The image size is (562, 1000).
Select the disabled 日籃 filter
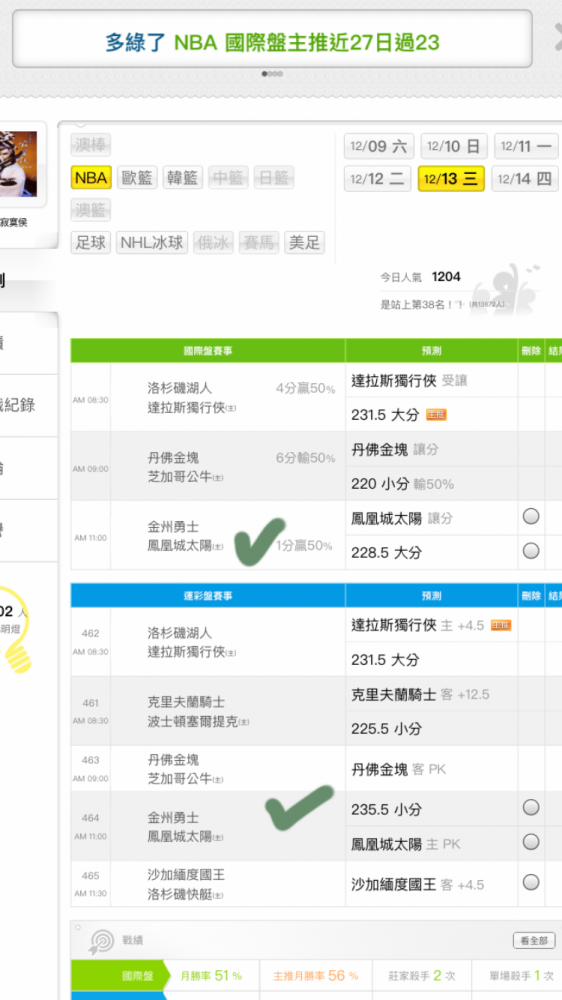coord(274,177)
